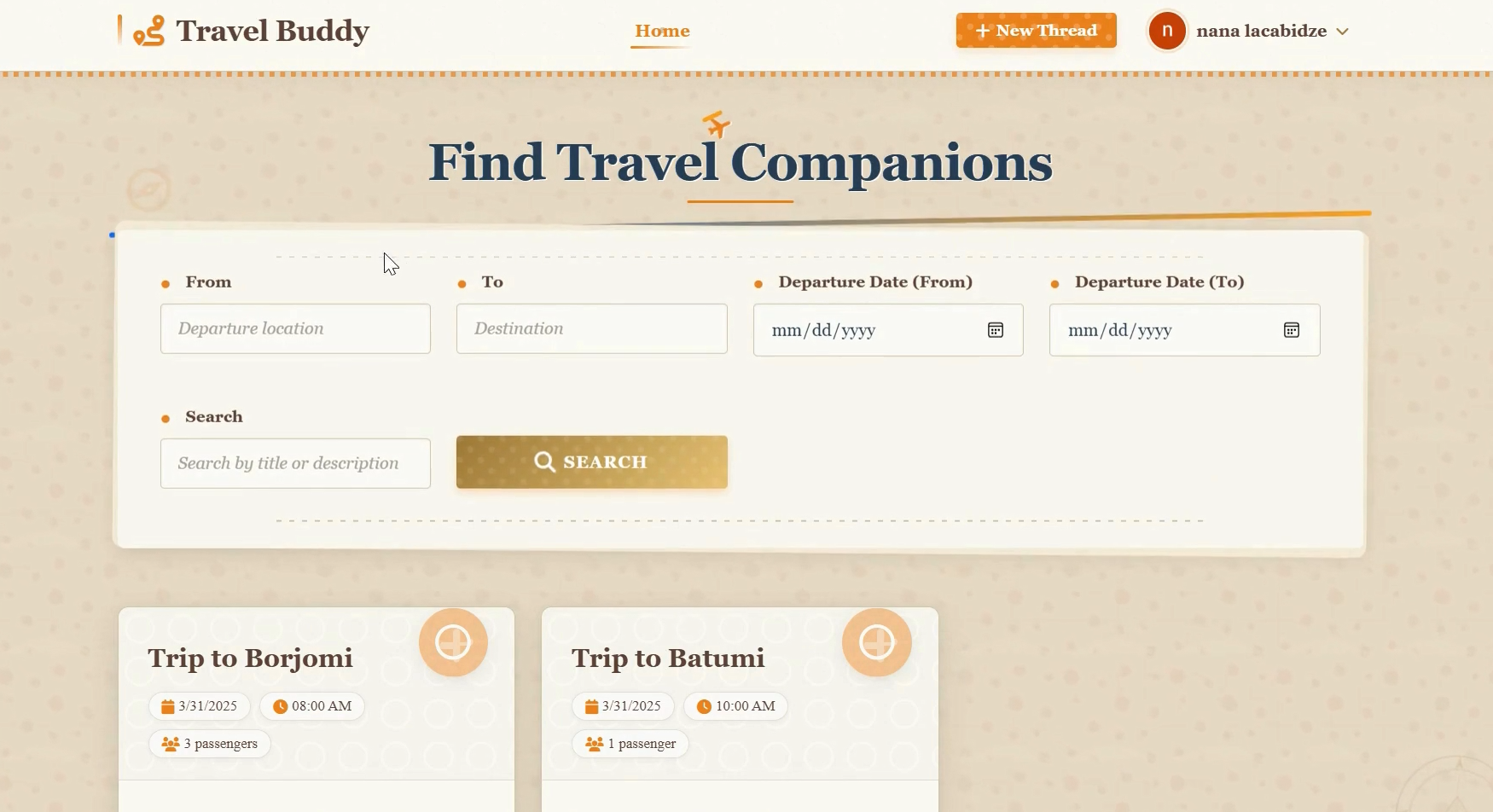
Task: Open the calendar picker for Departure Date (From)
Action: click(995, 330)
